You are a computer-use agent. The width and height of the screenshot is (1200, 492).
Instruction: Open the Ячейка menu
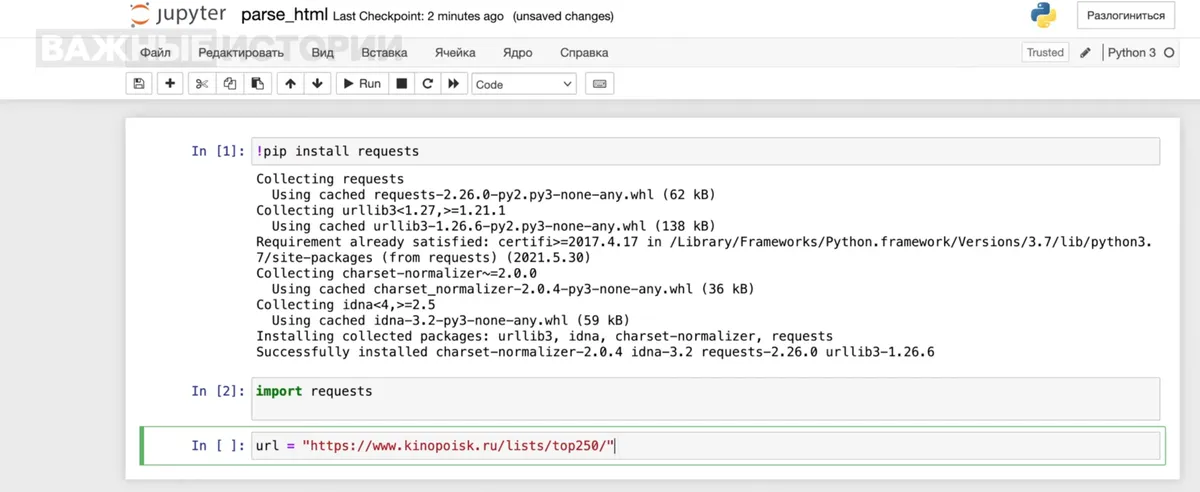pos(455,52)
